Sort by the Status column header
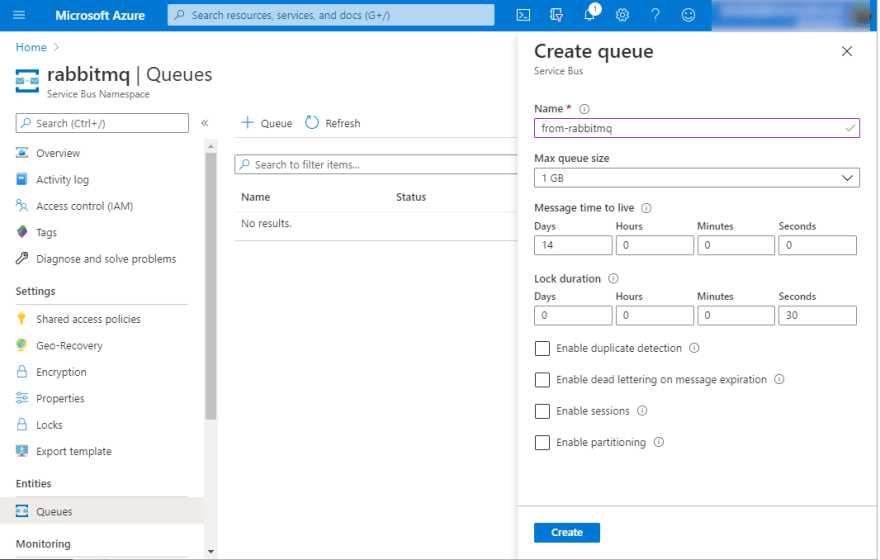 tap(411, 197)
